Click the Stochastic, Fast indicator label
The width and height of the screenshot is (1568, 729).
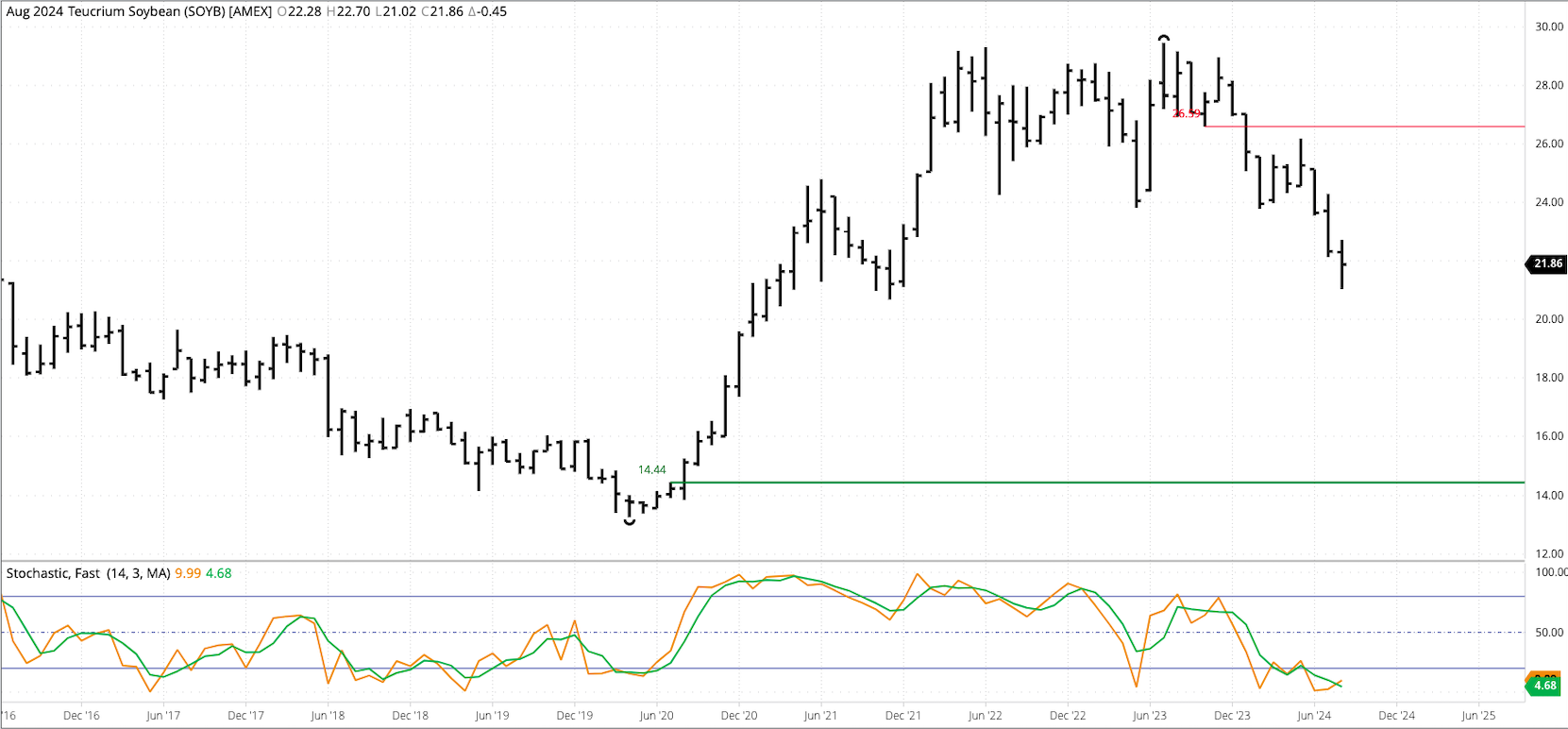[53, 573]
